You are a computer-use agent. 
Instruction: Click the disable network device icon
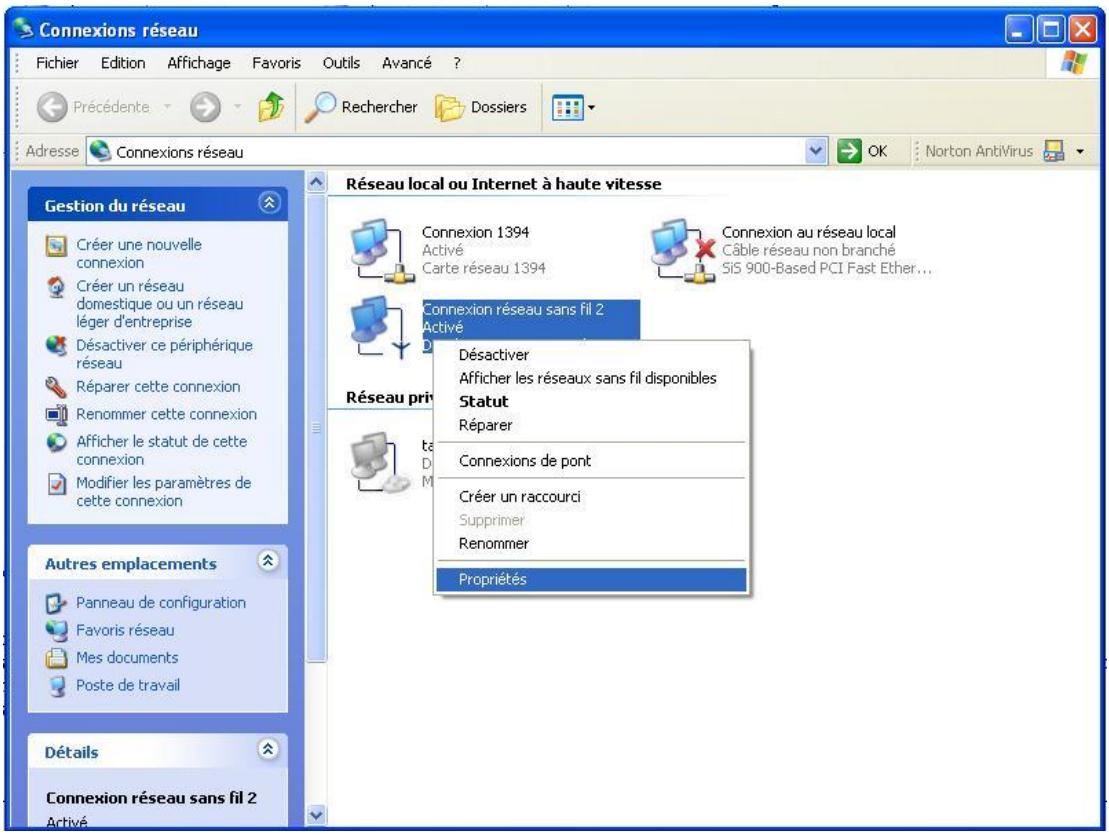pos(56,347)
